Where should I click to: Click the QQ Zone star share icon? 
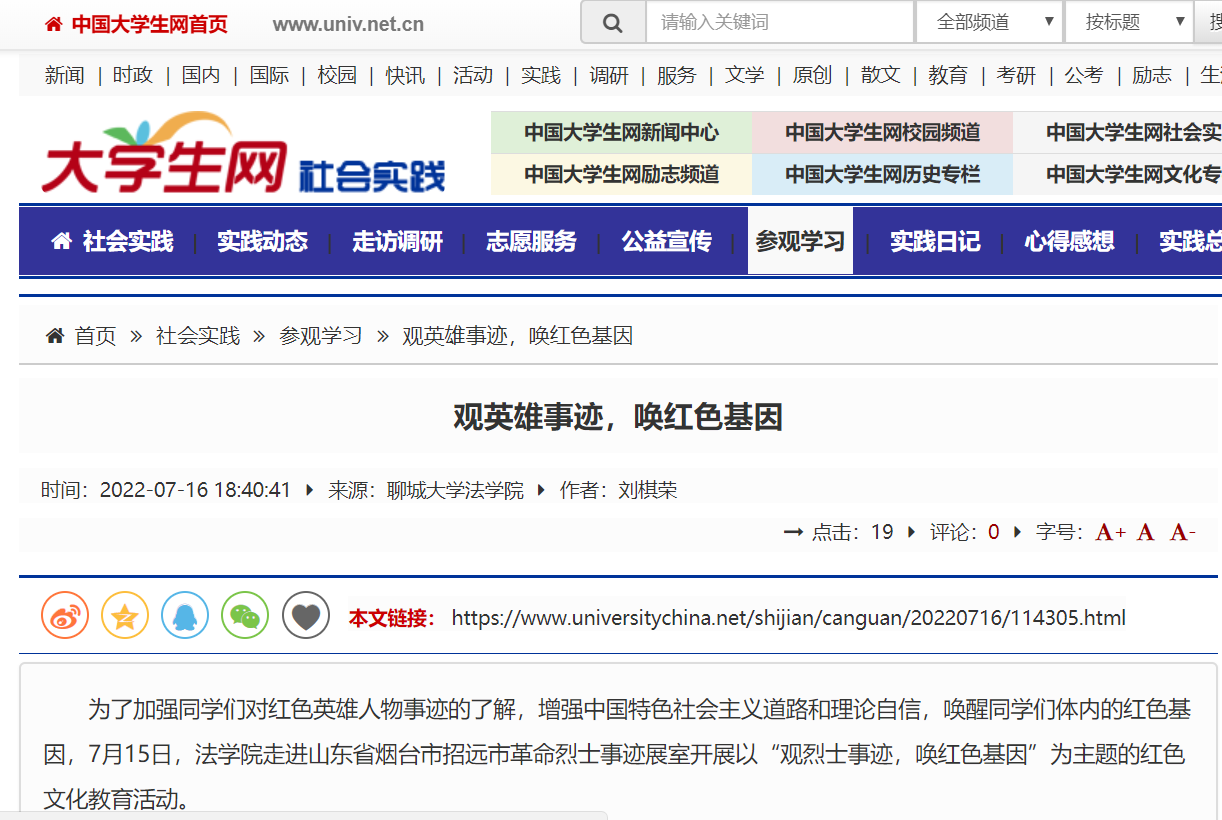click(125, 616)
